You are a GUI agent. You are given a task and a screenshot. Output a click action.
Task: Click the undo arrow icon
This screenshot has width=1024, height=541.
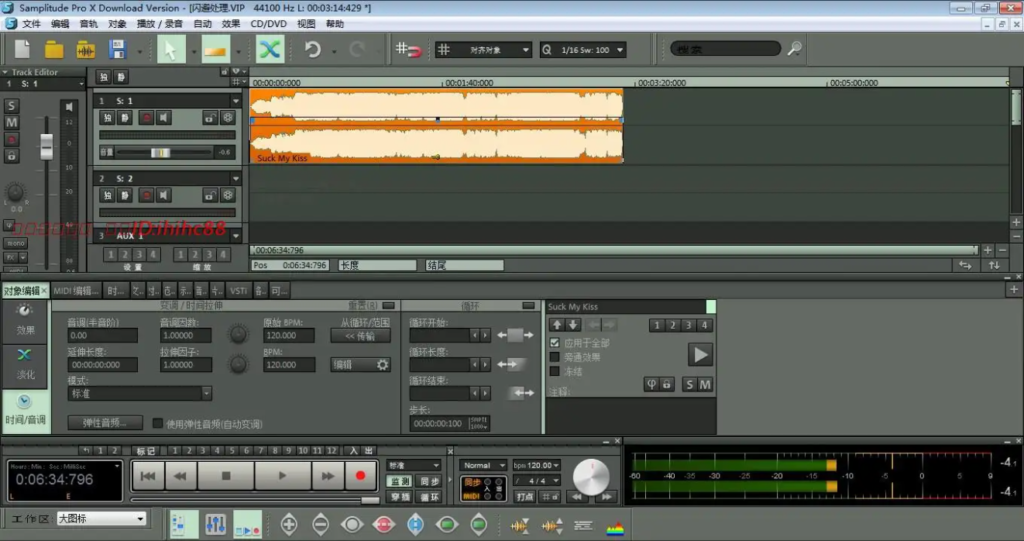pyautogui.click(x=313, y=50)
